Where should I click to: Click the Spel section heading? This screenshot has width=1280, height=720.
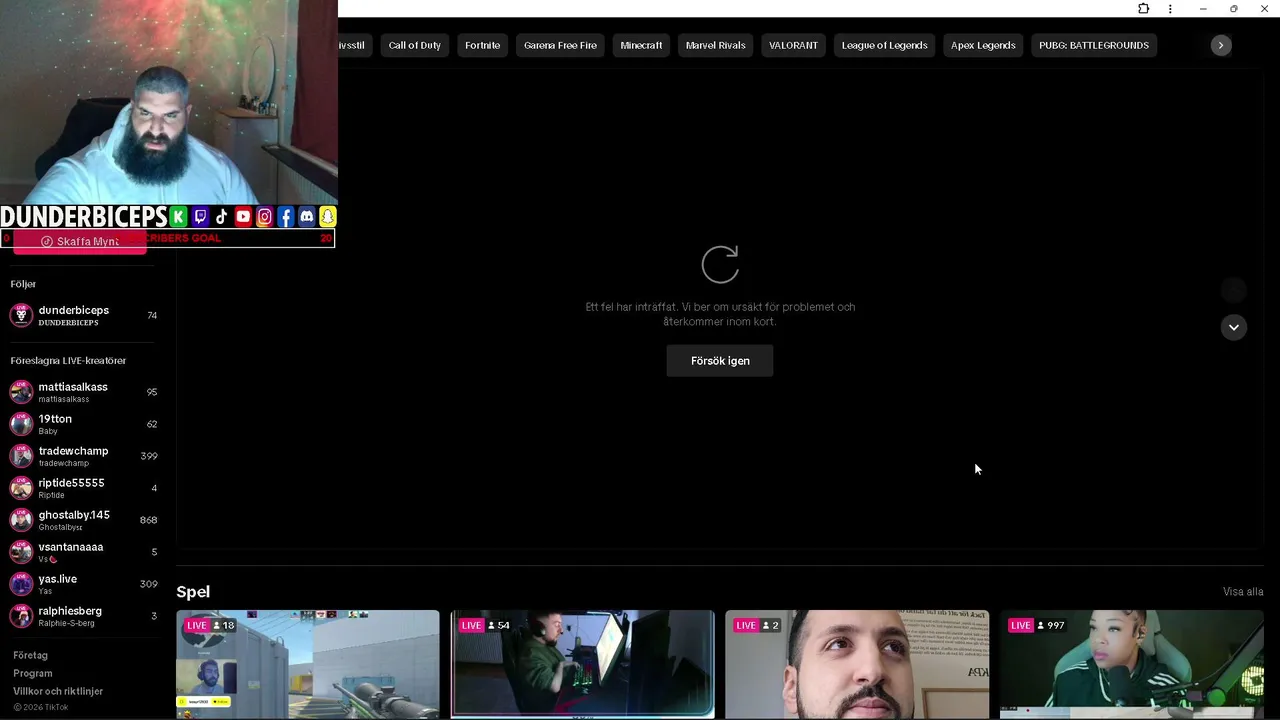[x=193, y=592]
